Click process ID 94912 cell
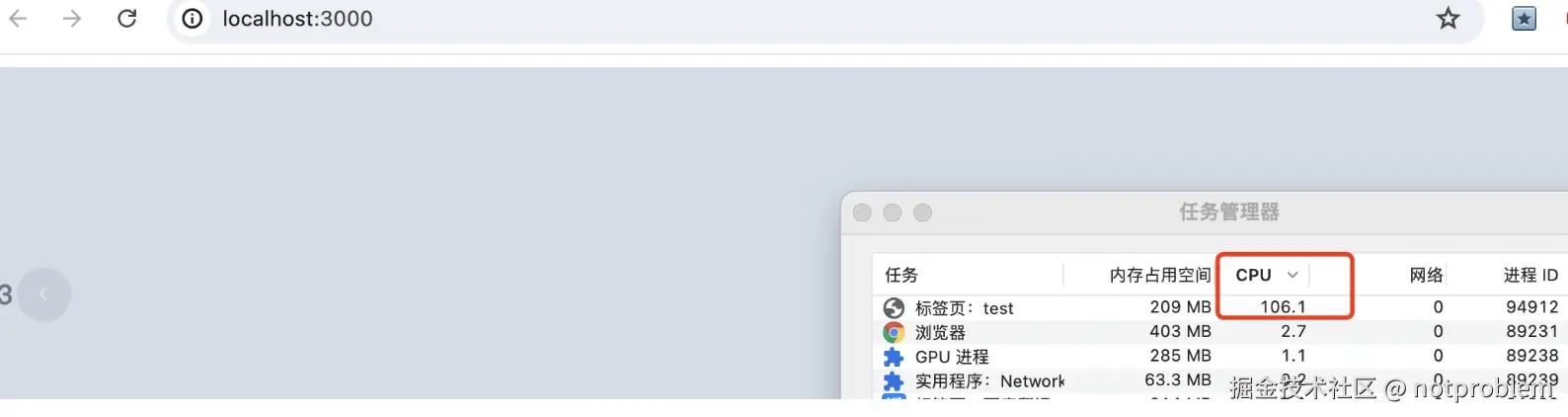This screenshot has width=1568, height=417. 1531,307
